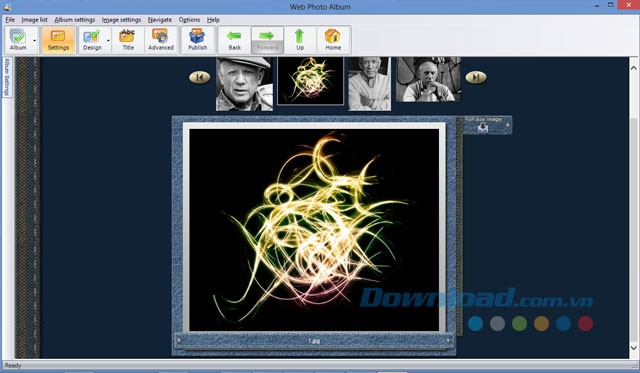Maximize the Web Photo Album window
This screenshot has height=373, width=640.
tap(611, 5)
